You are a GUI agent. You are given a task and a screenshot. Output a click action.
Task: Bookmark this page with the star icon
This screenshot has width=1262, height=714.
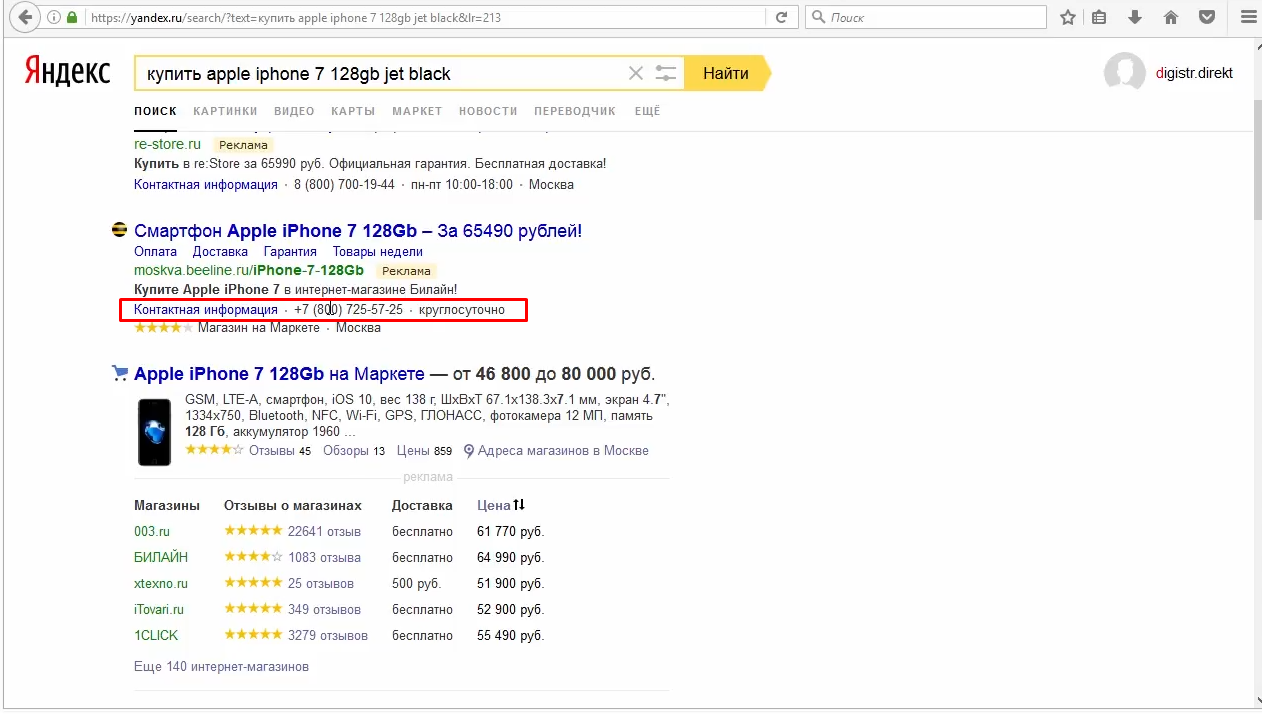pos(1068,18)
